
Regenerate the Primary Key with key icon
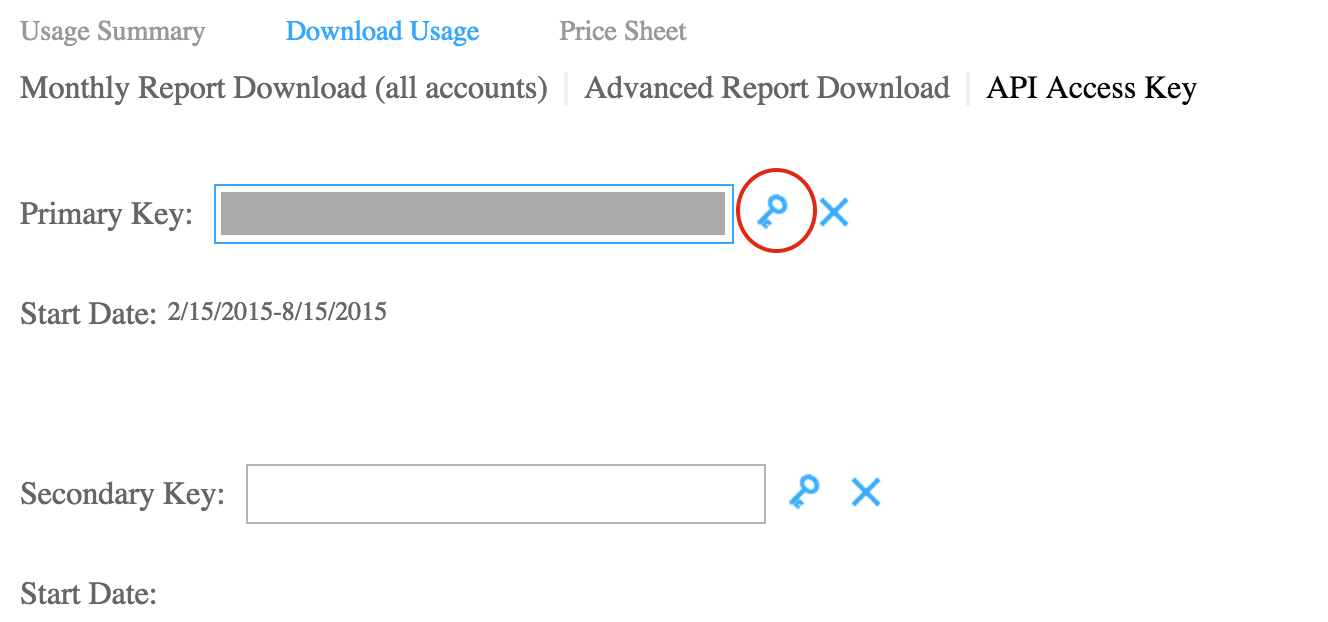(x=772, y=211)
